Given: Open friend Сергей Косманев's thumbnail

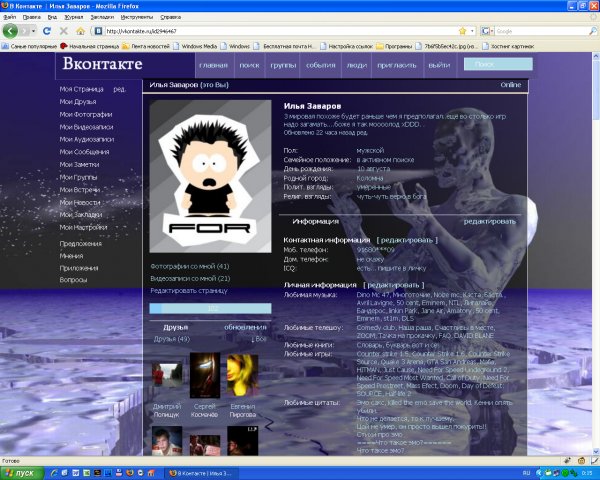Looking at the screenshot, I should [205, 376].
